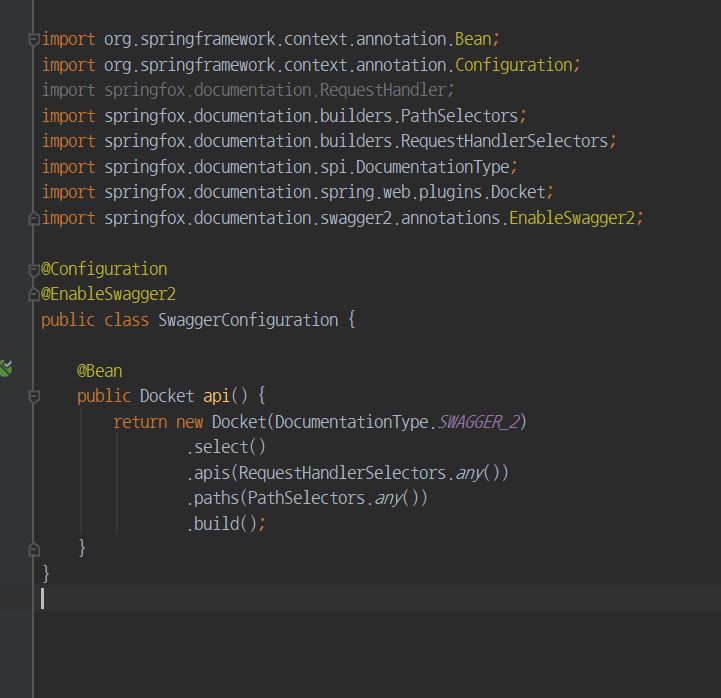Click the .select() call
This screenshot has height=698, width=721.
tap(226, 447)
